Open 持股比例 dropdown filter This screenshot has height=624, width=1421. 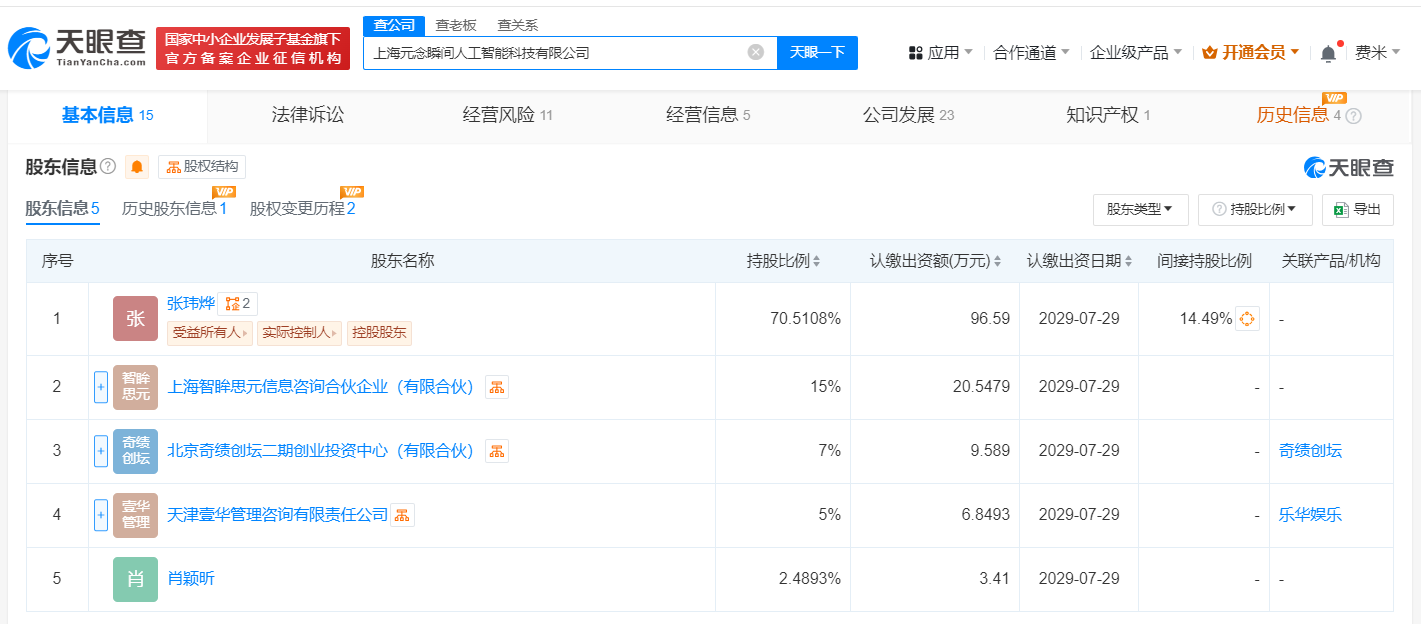click(1254, 209)
